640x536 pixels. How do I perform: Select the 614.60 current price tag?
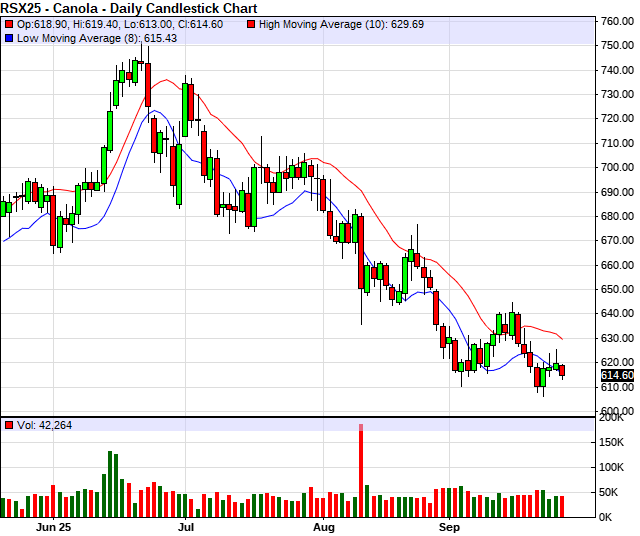coord(617,375)
